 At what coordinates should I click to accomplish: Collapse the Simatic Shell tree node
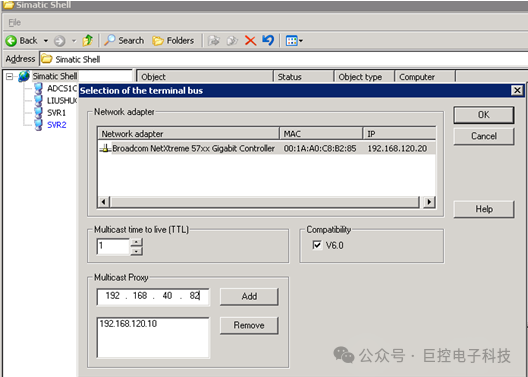click(x=10, y=77)
